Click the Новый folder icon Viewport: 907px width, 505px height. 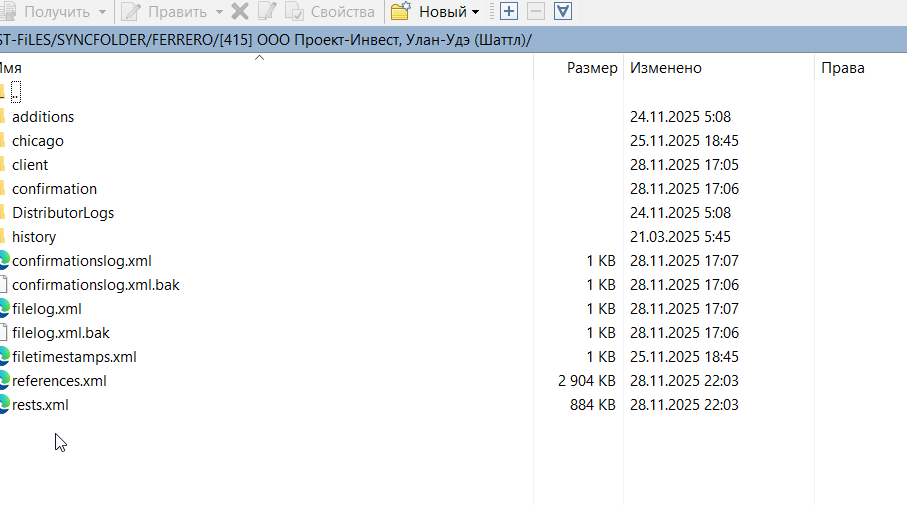[400, 12]
